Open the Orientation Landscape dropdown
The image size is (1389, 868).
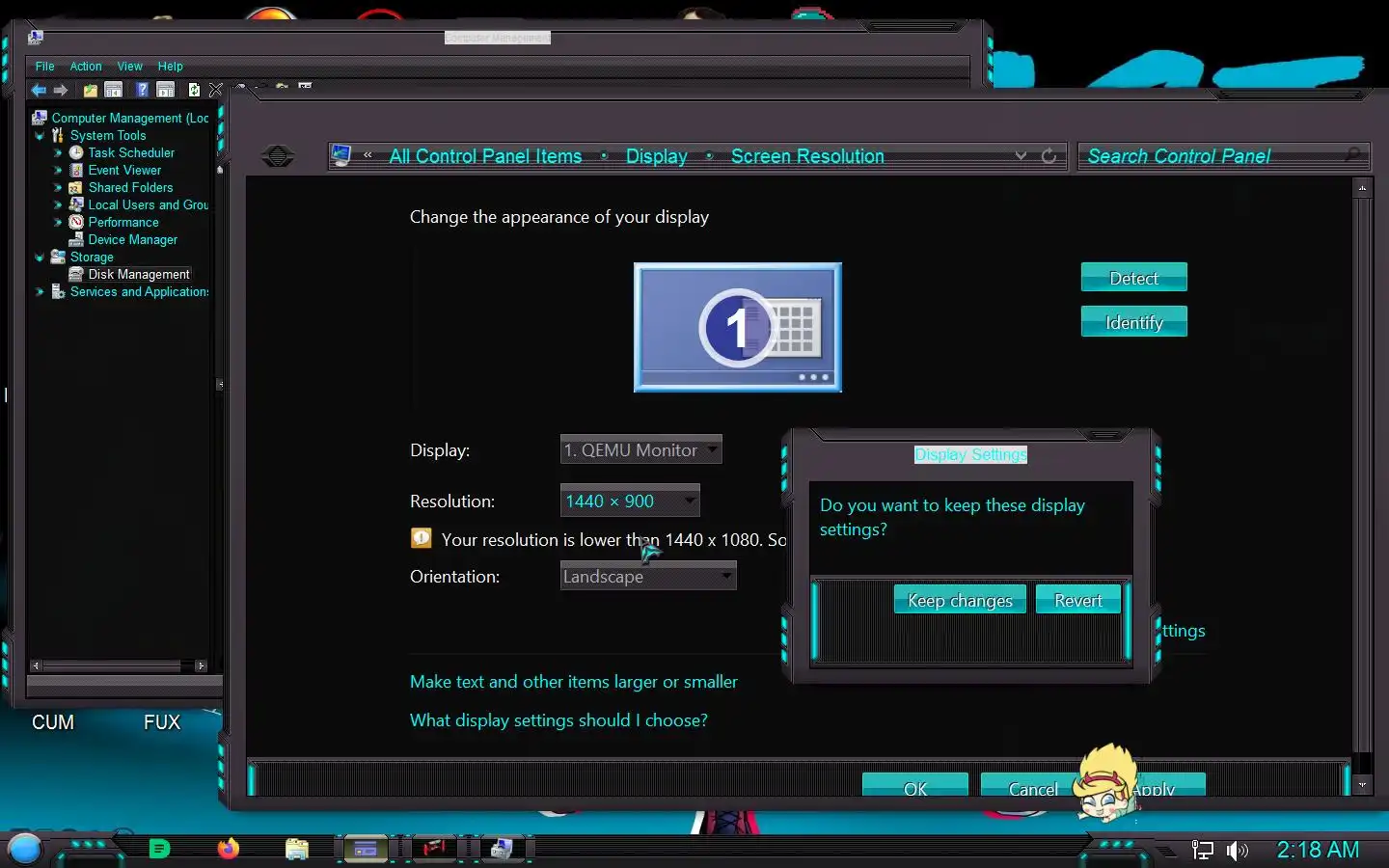coord(648,576)
